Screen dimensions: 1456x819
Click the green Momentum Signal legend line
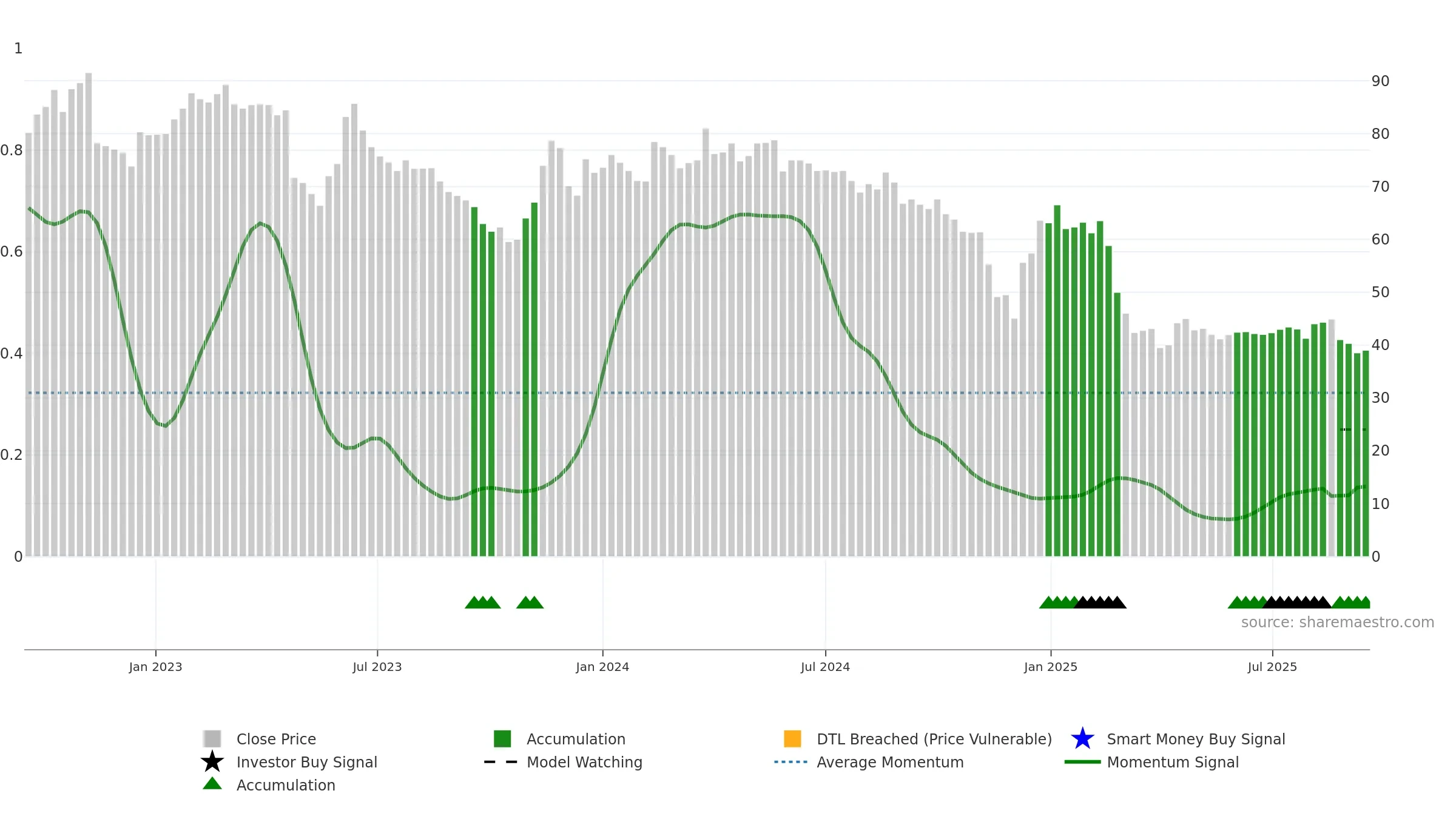click(1083, 762)
